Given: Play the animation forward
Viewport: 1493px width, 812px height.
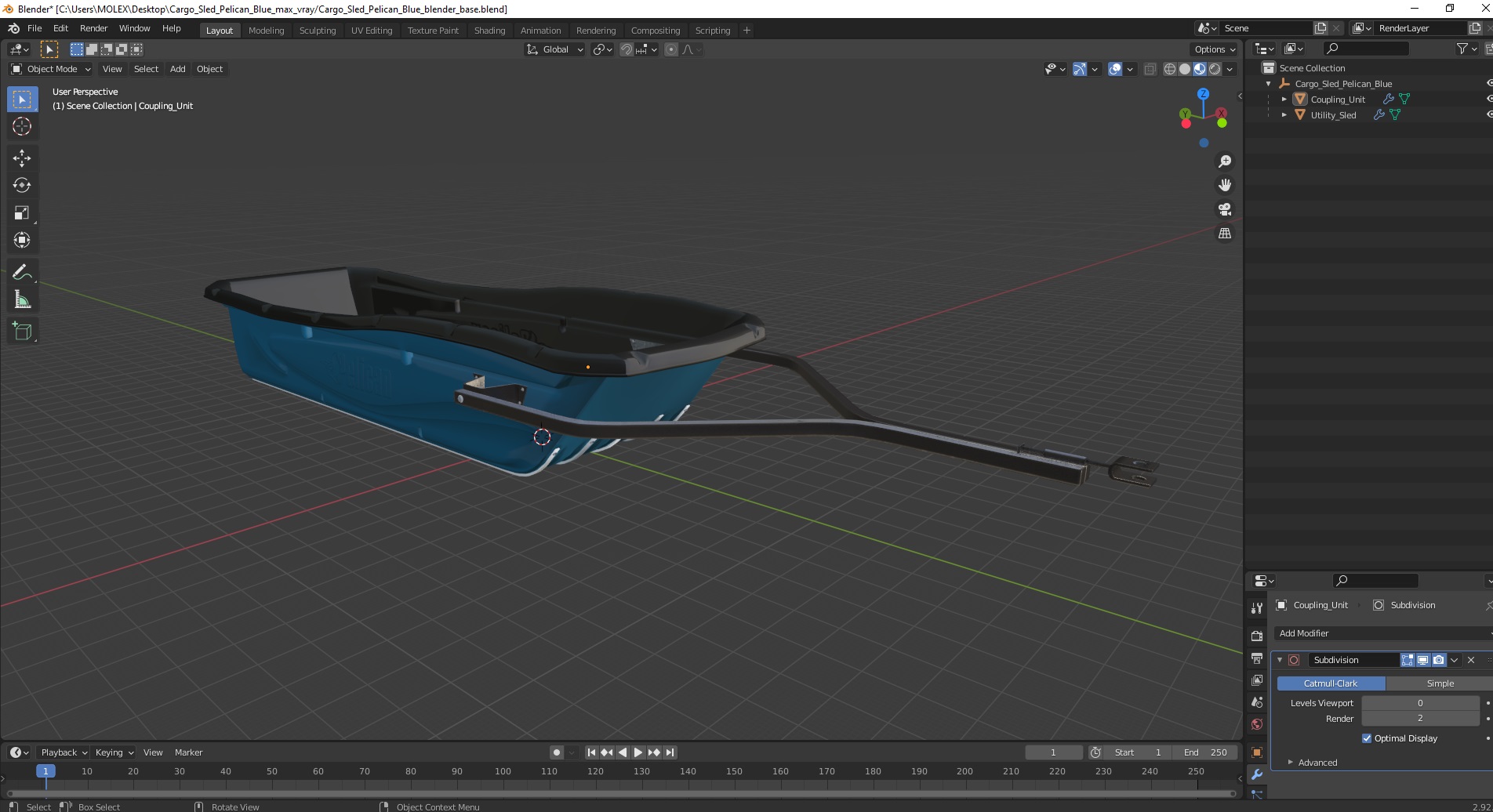Looking at the screenshot, I should (638, 752).
